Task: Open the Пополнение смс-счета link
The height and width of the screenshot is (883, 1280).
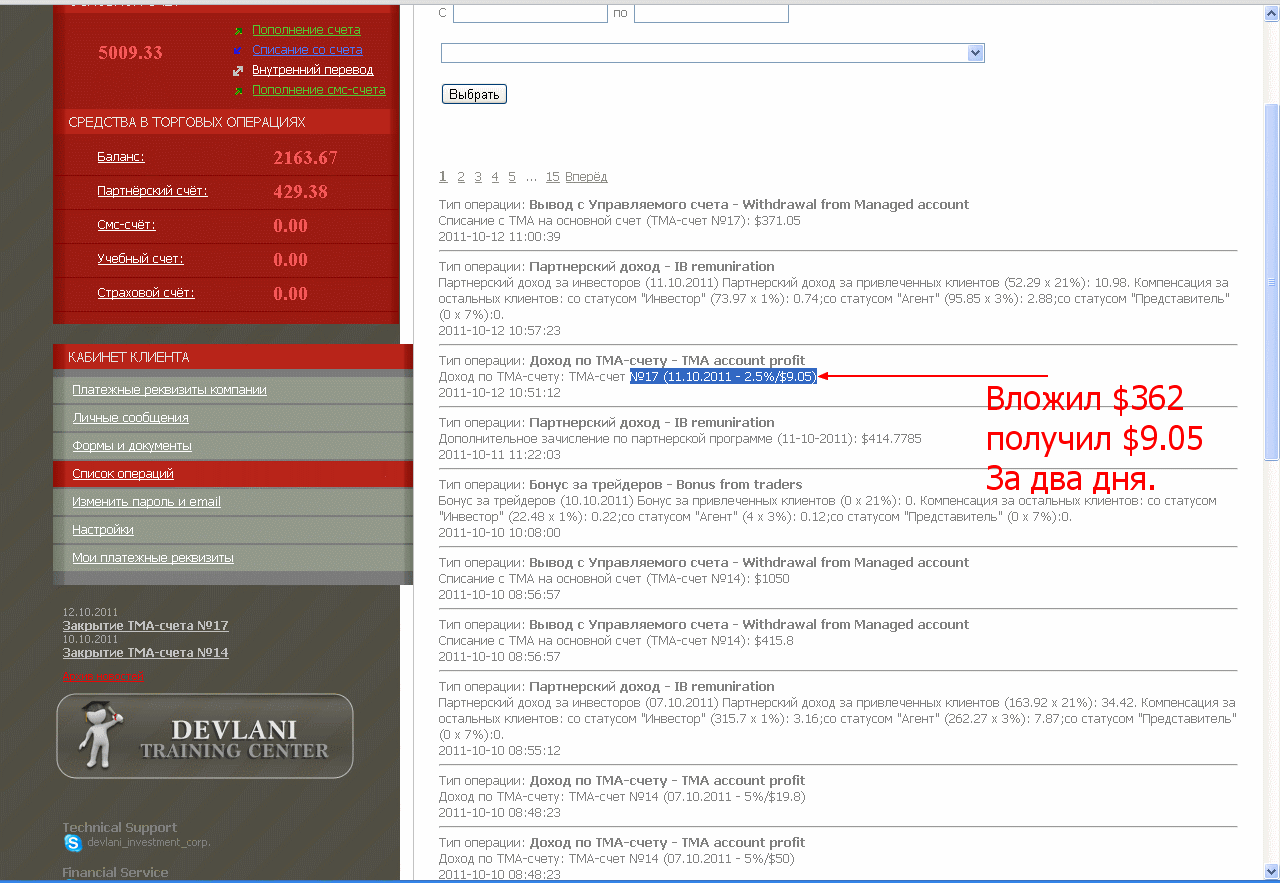Action: [319, 90]
